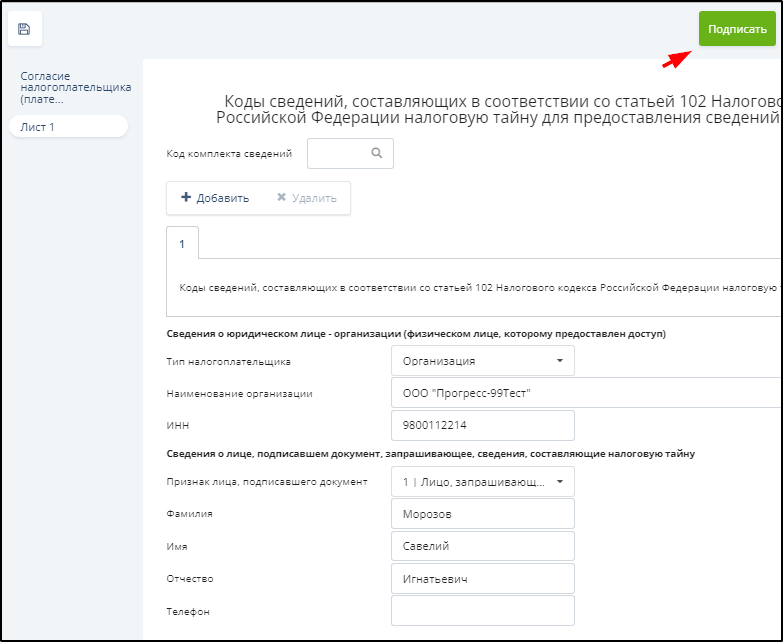Click the magnifier search icon

[x=377, y=154]
